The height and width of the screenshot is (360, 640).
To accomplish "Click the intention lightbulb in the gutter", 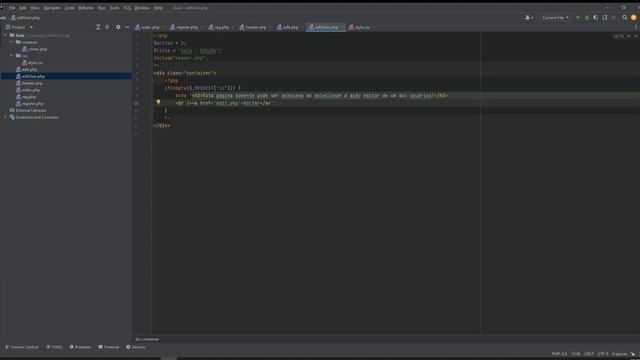I will [x=158, y=102].
